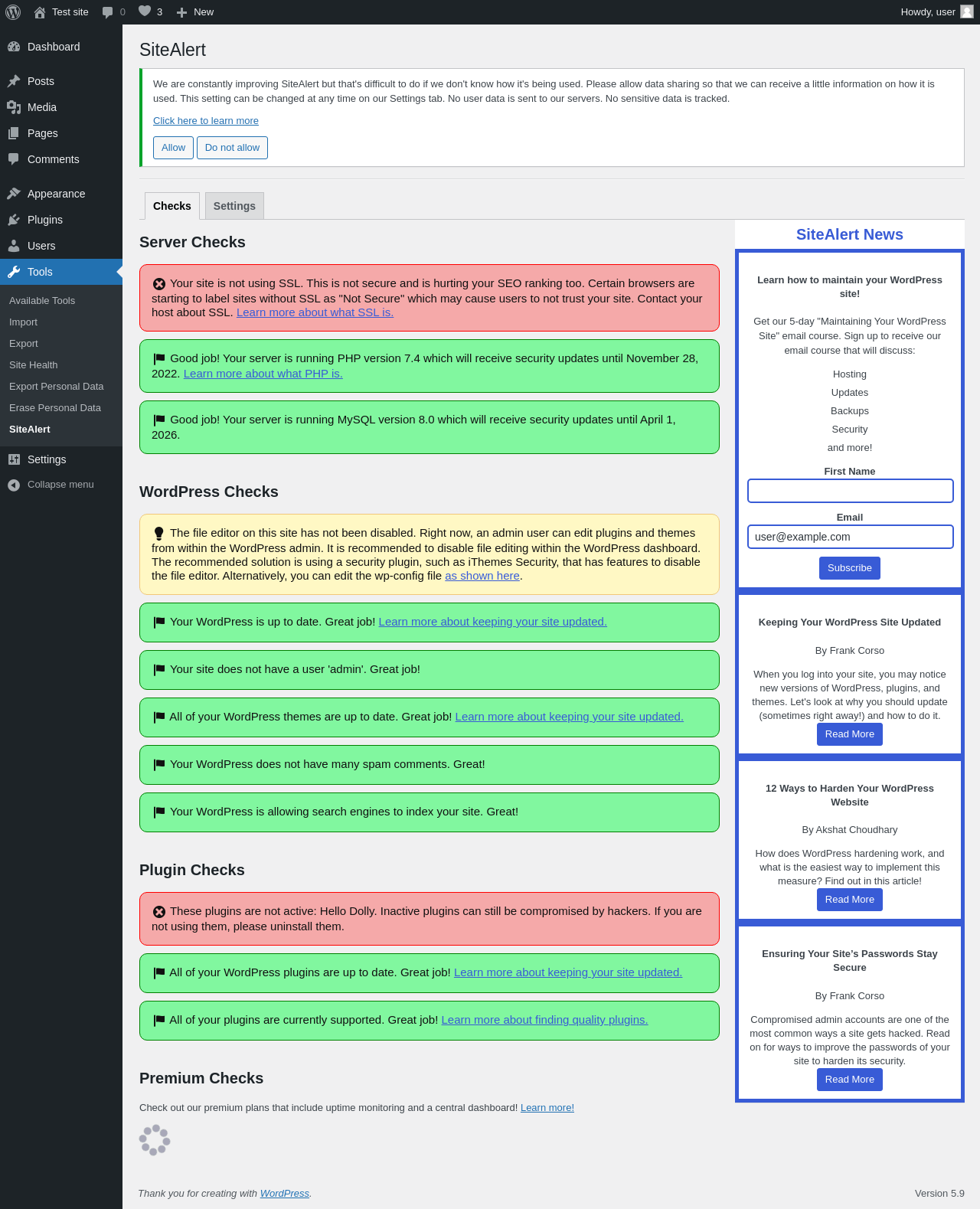Click the Pages icon in sidebar
The width and height of the screenshot is (980, 1209).
coord(14,133)
